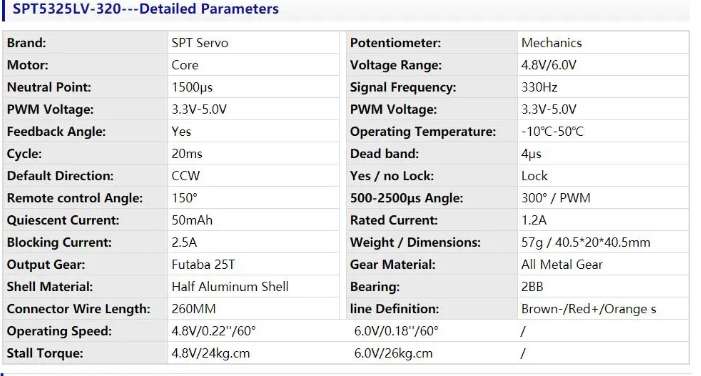Click the Default Direction CCW value
Image resolution: width=701 pixels, height=376 pixels.
click(x=186, y=176)
